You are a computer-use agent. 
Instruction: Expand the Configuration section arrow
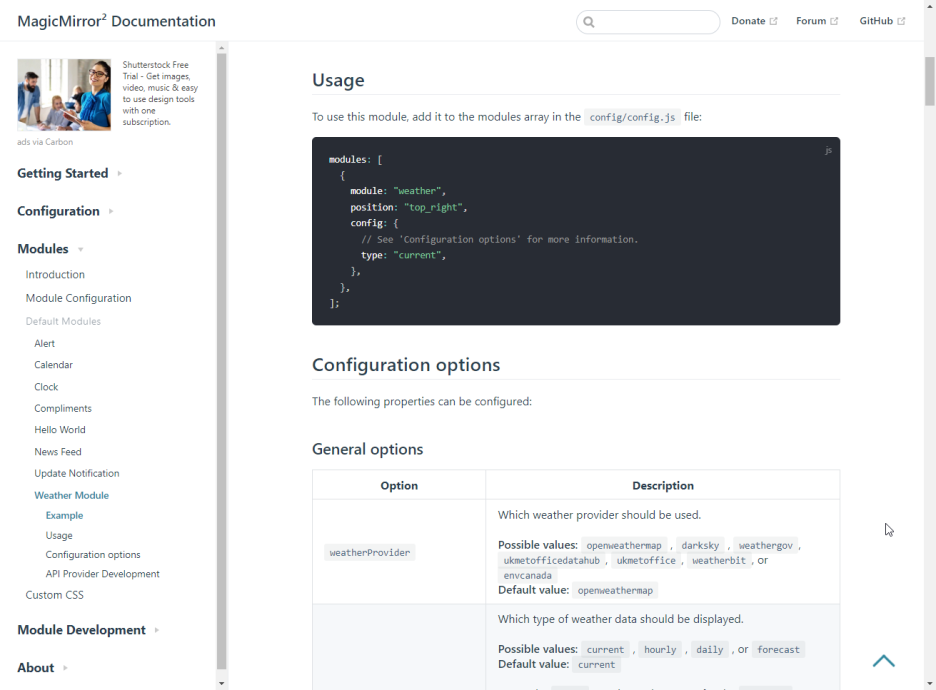(111, 211)
